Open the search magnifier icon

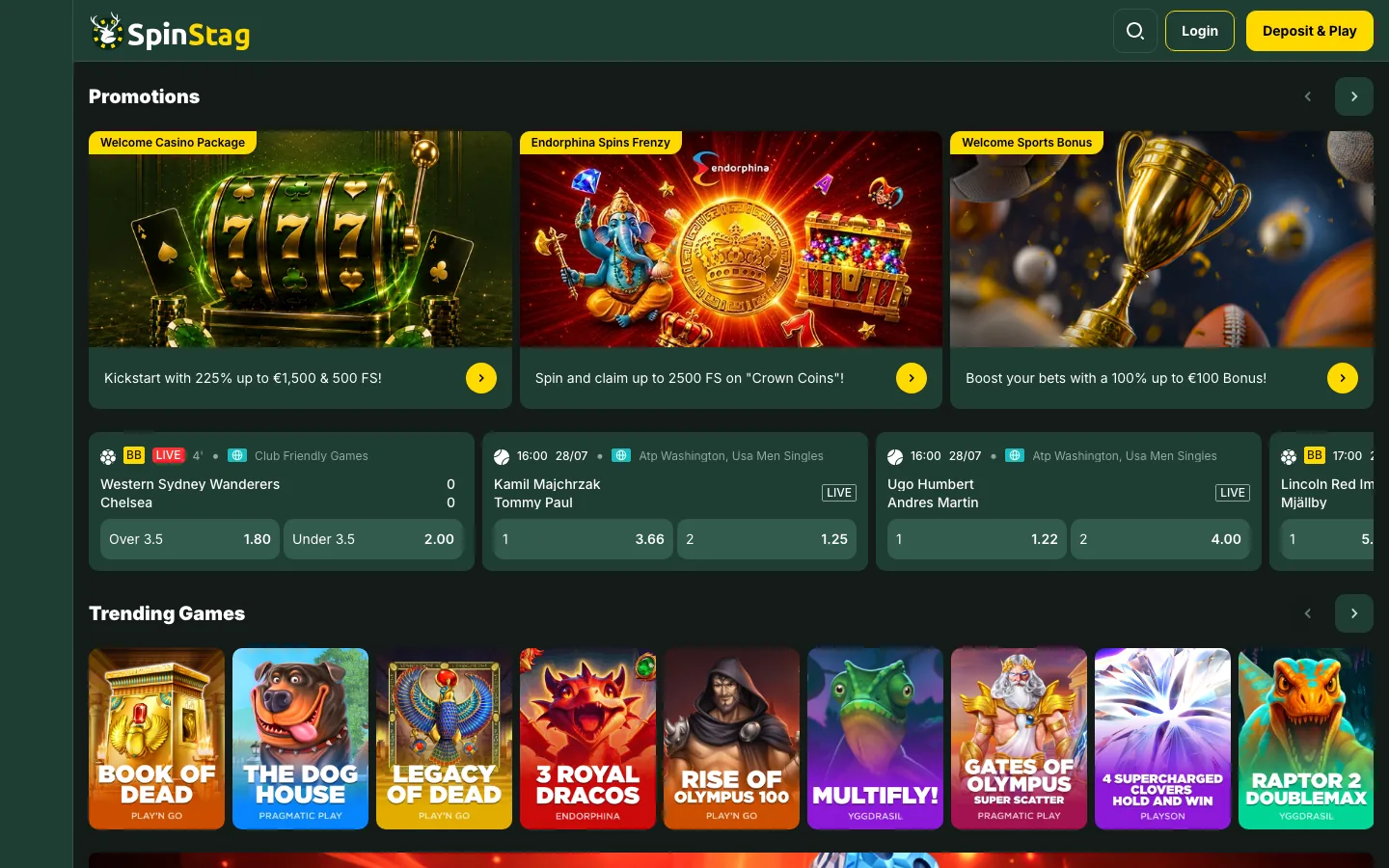(x=1135, y=31)
